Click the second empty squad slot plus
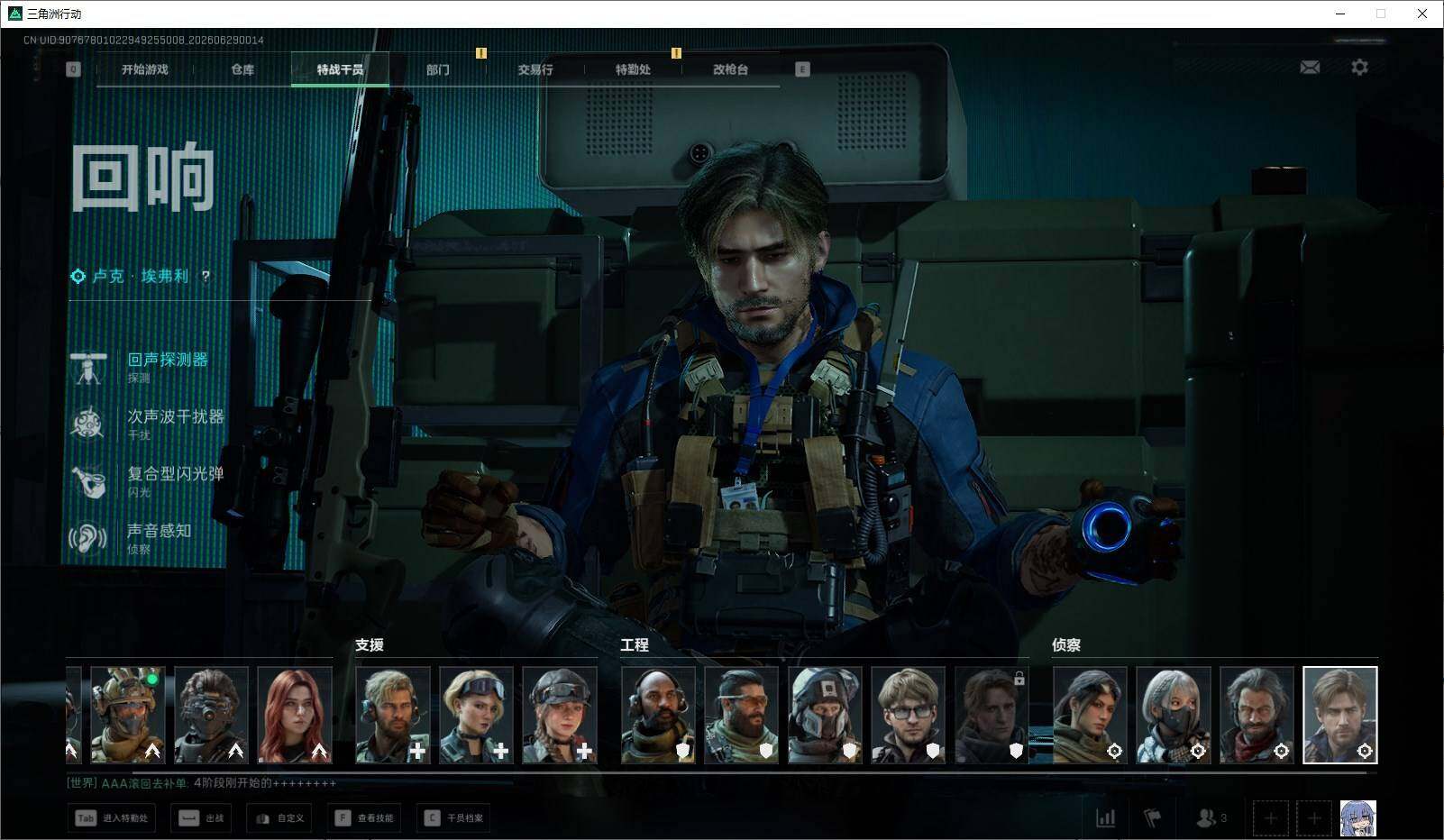The height and width of the screenshot is (840, 1444). click(x=1314, y=818)
